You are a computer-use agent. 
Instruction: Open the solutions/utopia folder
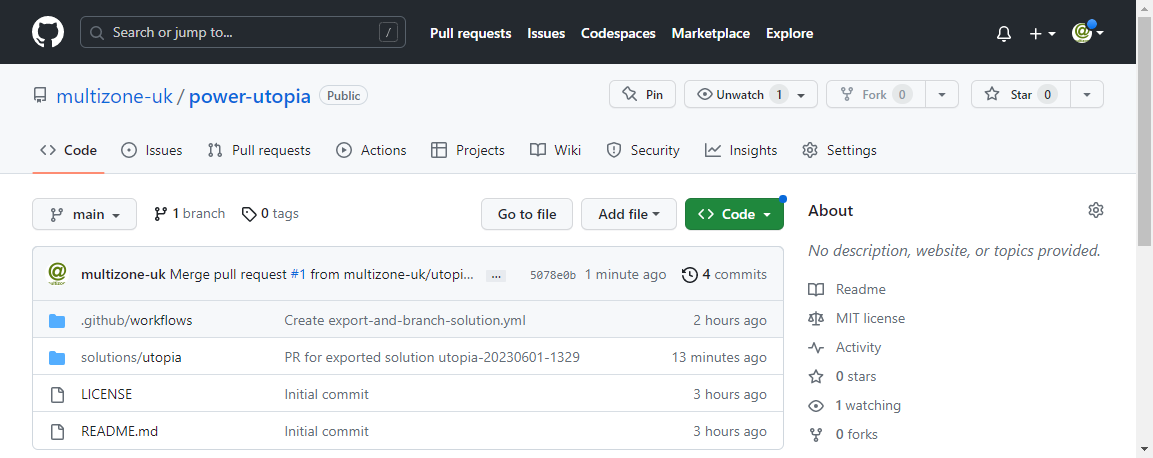tap(131, 357)
